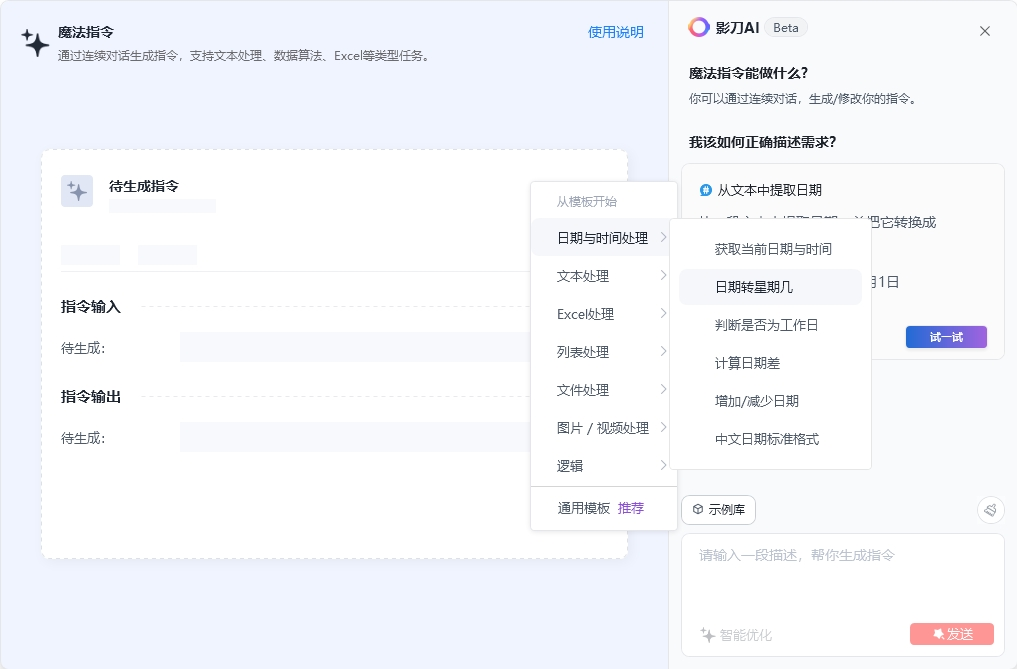Click the description input text area
1017x669 pixels.
pos(842,580)
